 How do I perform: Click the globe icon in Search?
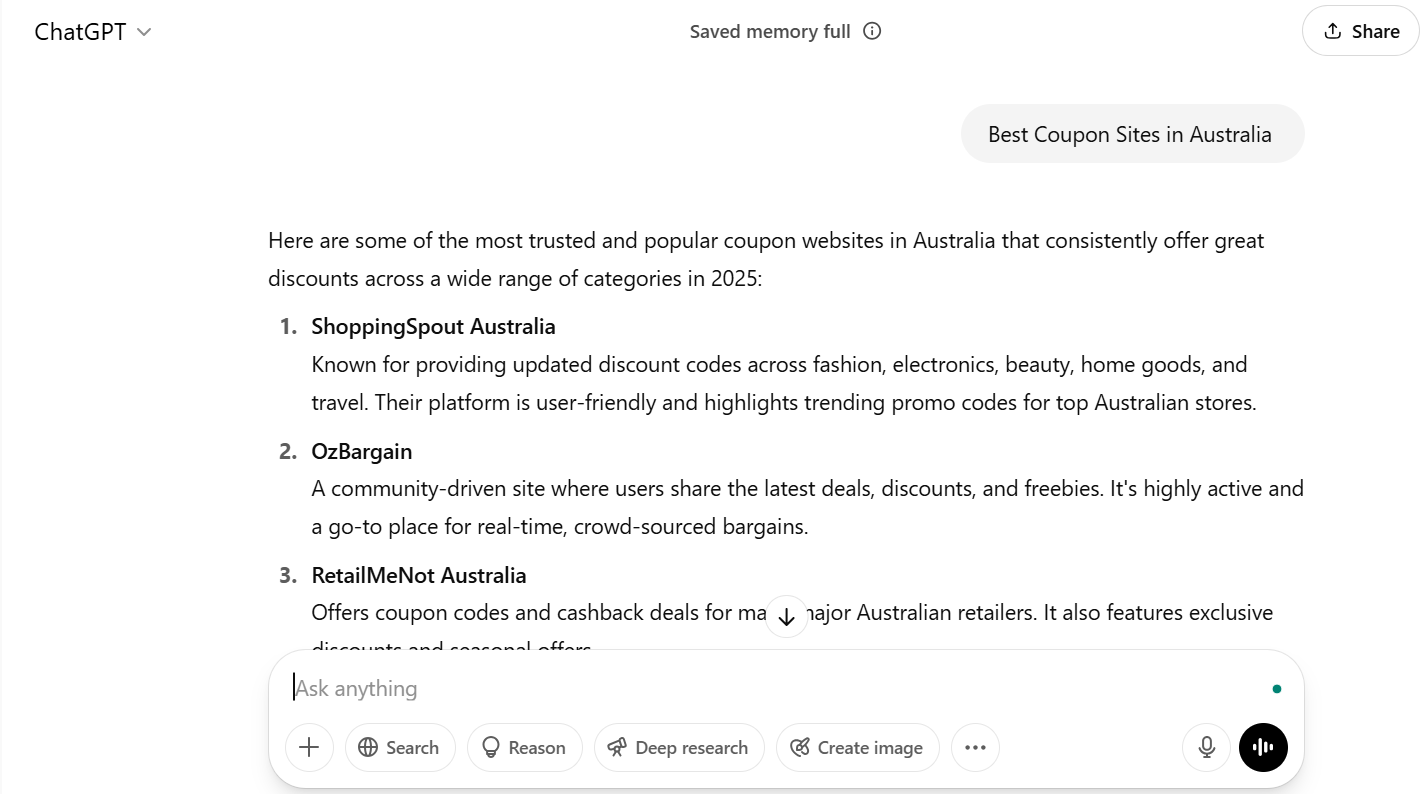[368, 747]
